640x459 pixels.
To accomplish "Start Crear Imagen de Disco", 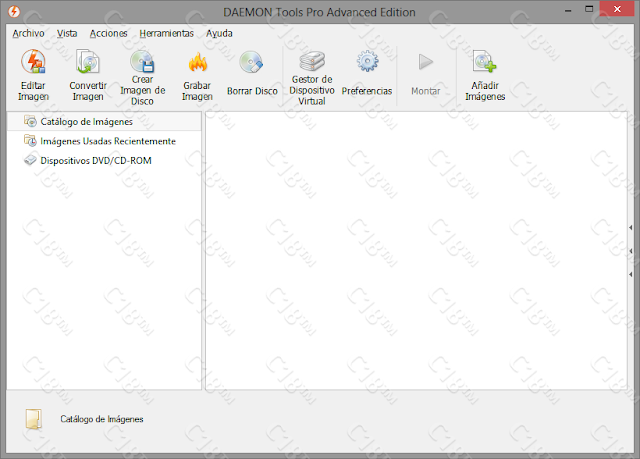I will click(142, 77).
